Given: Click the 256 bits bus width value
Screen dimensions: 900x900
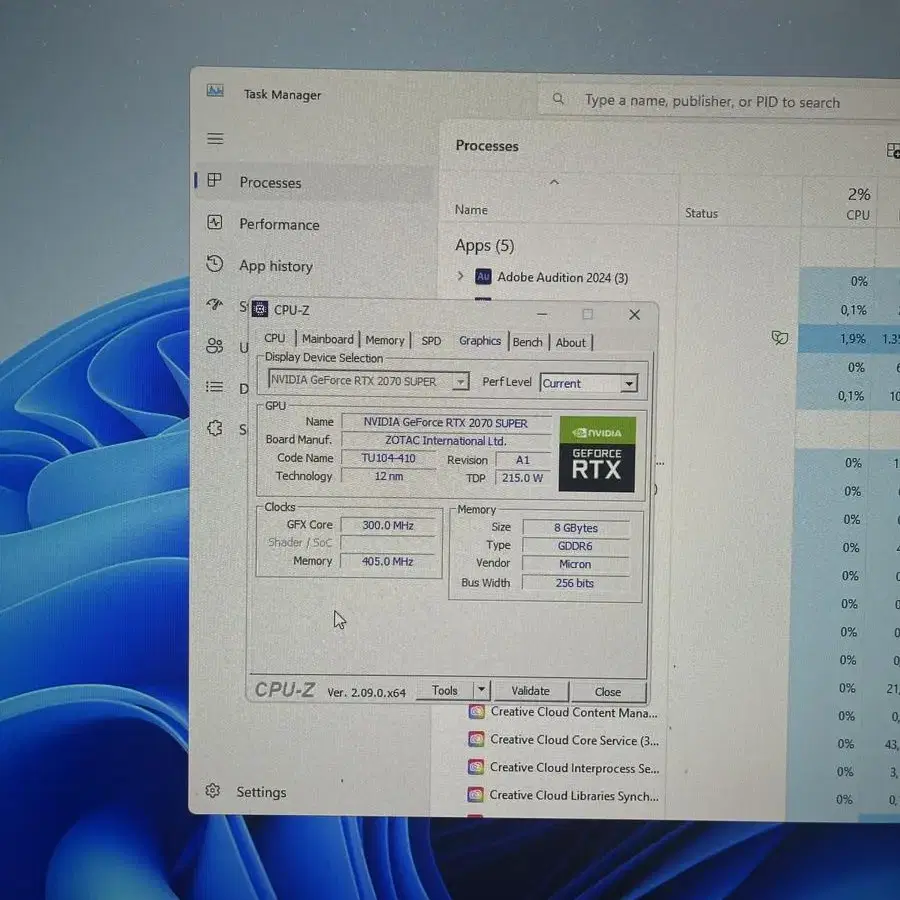Looking at the screenshot, I should 575,583.
